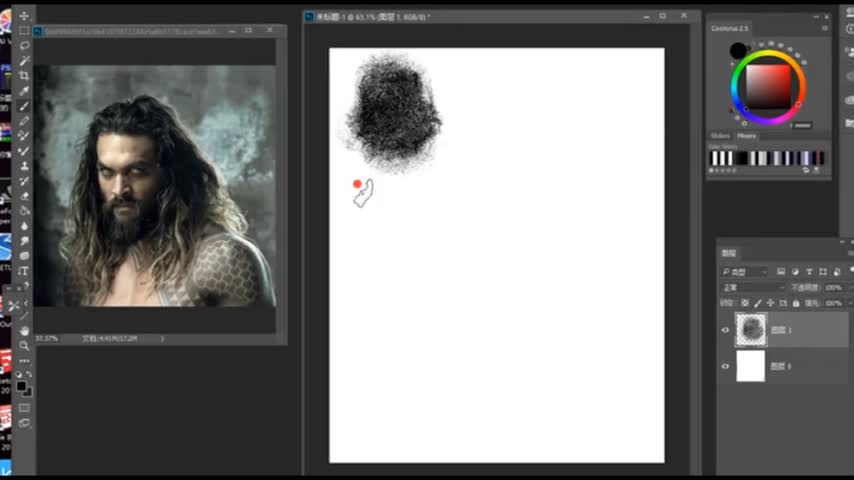854x480 pixels.
Task: Click the background color swatch in toolbar
Action: 28,392
